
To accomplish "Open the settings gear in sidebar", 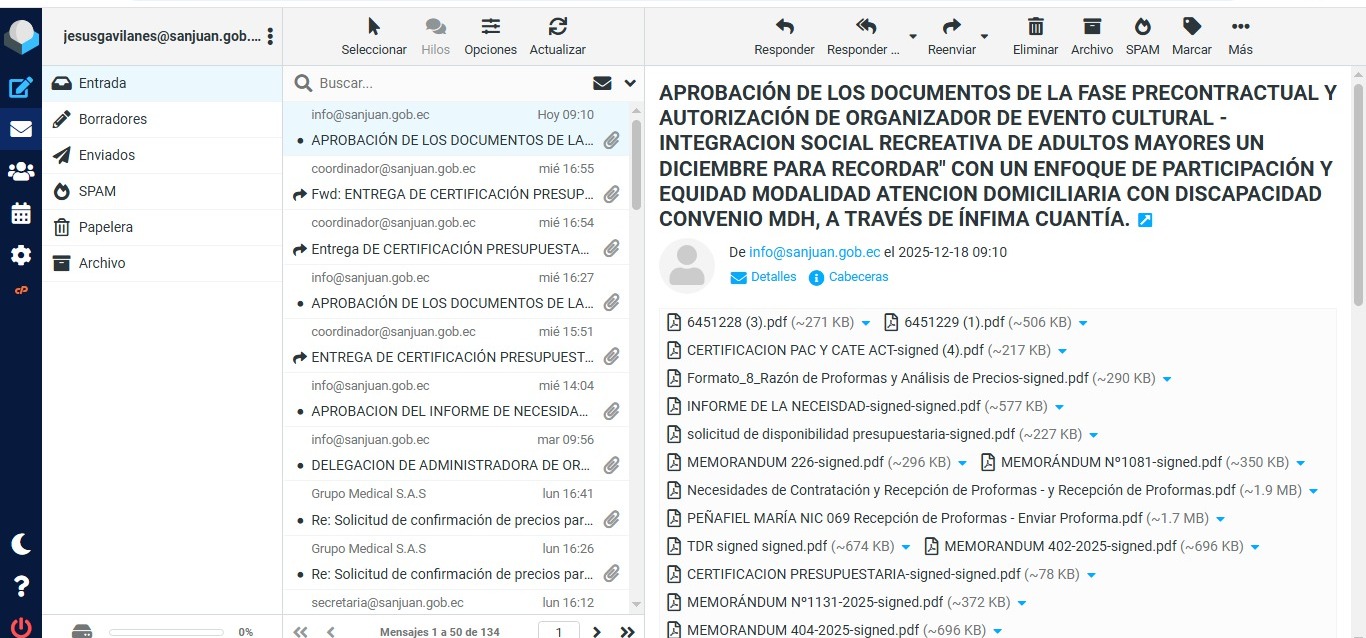I will pos(20,255).
